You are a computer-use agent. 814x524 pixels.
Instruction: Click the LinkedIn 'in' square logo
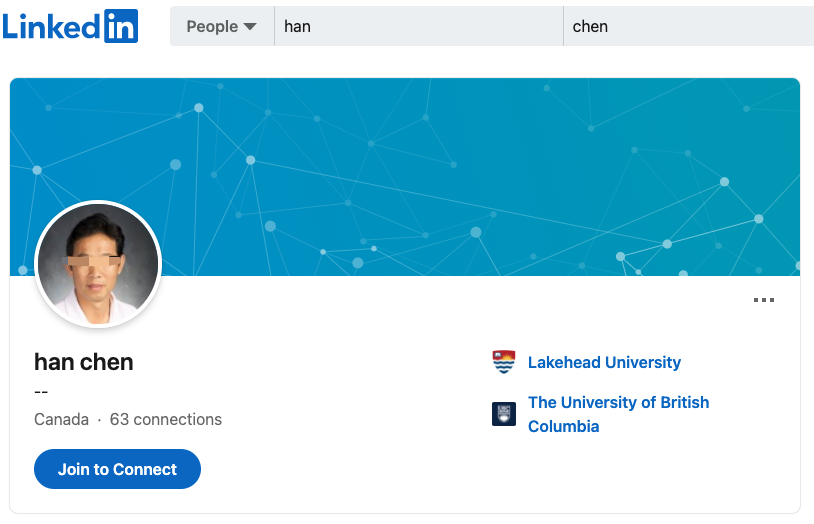[121, 26]
